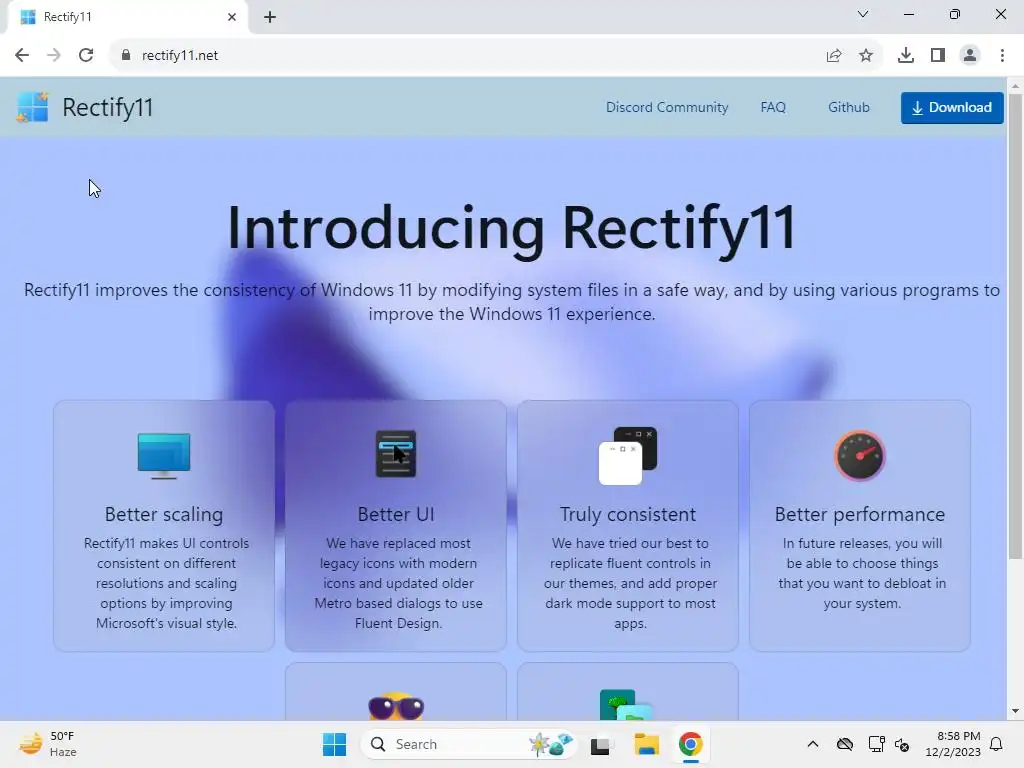
Task: Open a new browser tab
Action: click(x=270, y=17)
